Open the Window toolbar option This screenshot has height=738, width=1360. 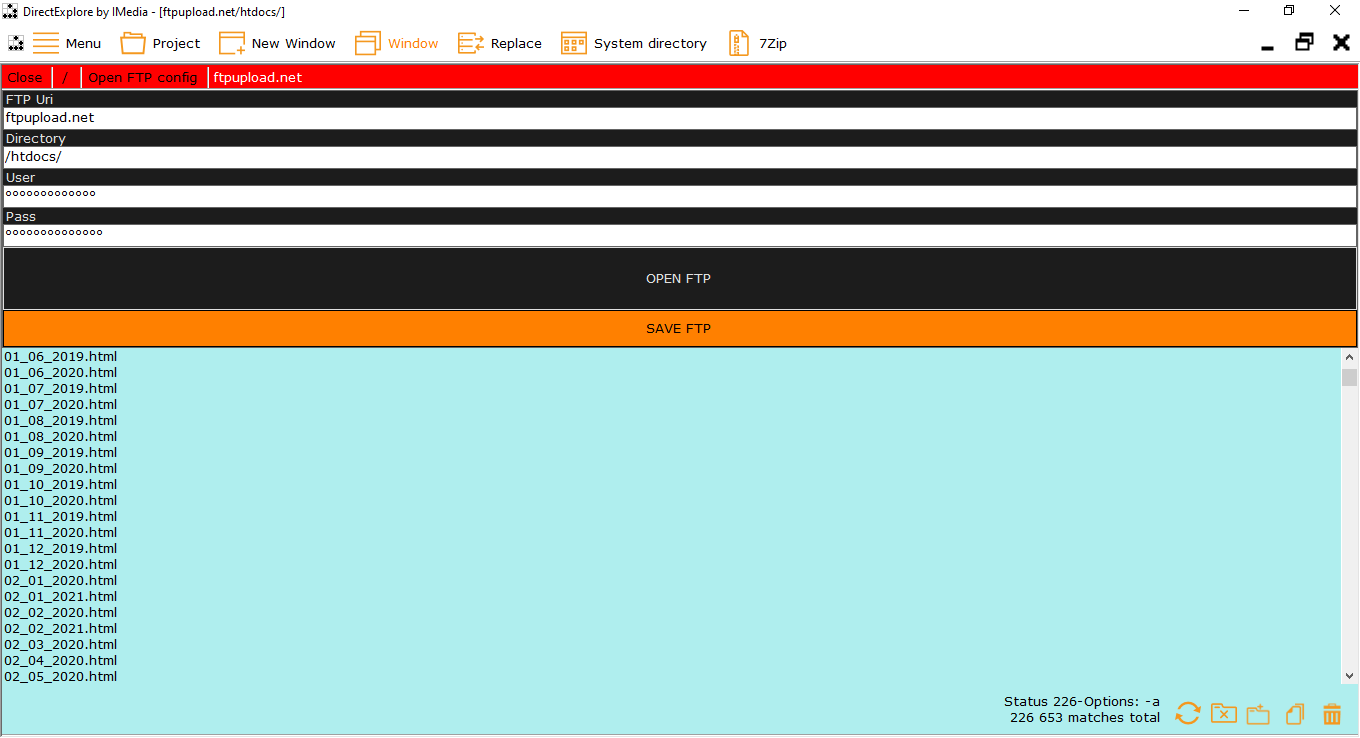click(397, 43)
